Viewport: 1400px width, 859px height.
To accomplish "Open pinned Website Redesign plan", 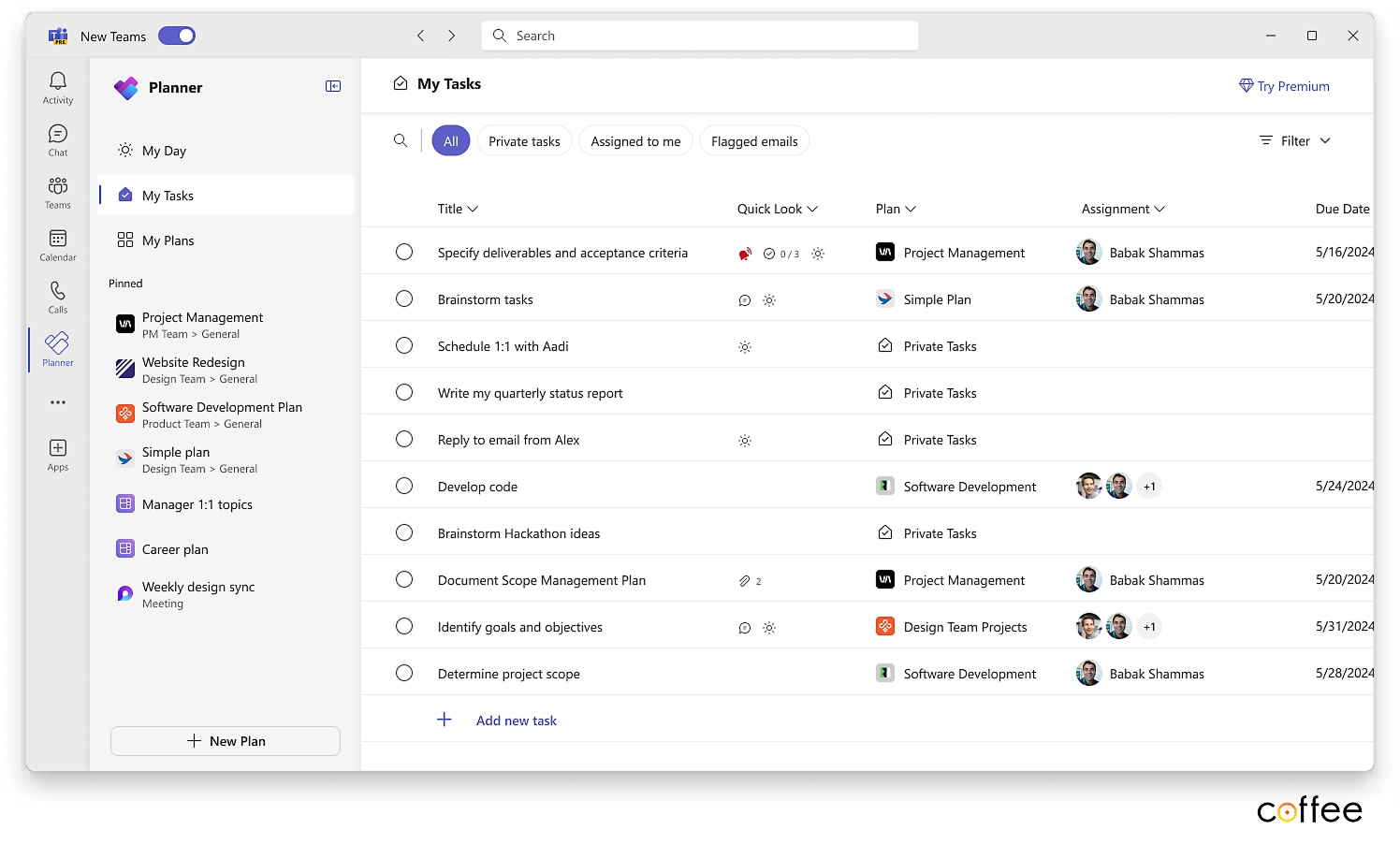I will (226, 370).
